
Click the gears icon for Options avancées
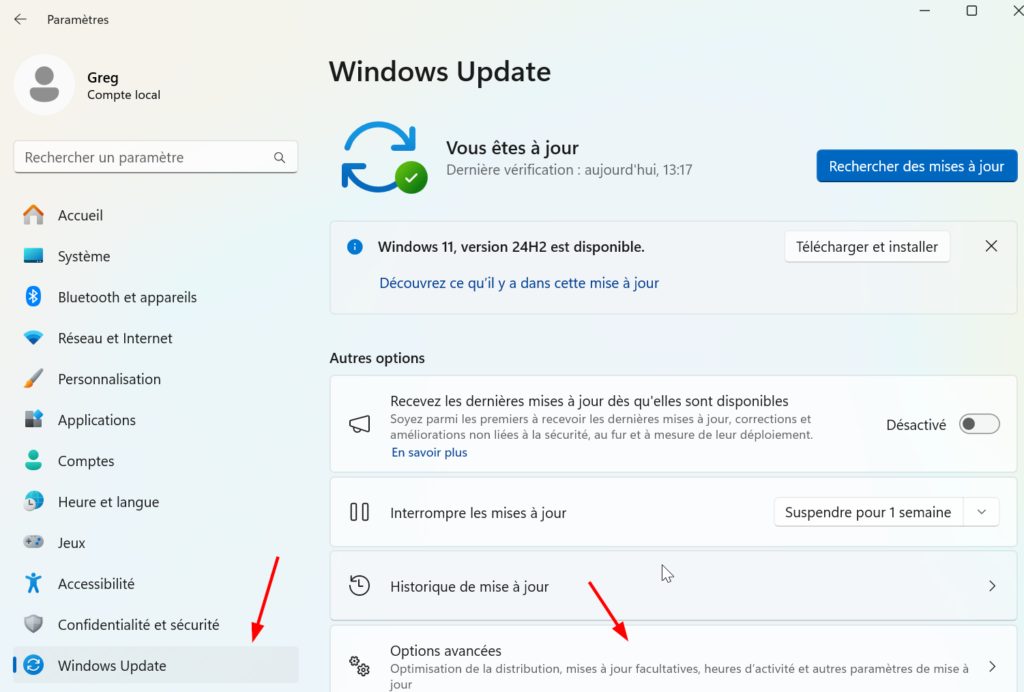tap(359, 666)
